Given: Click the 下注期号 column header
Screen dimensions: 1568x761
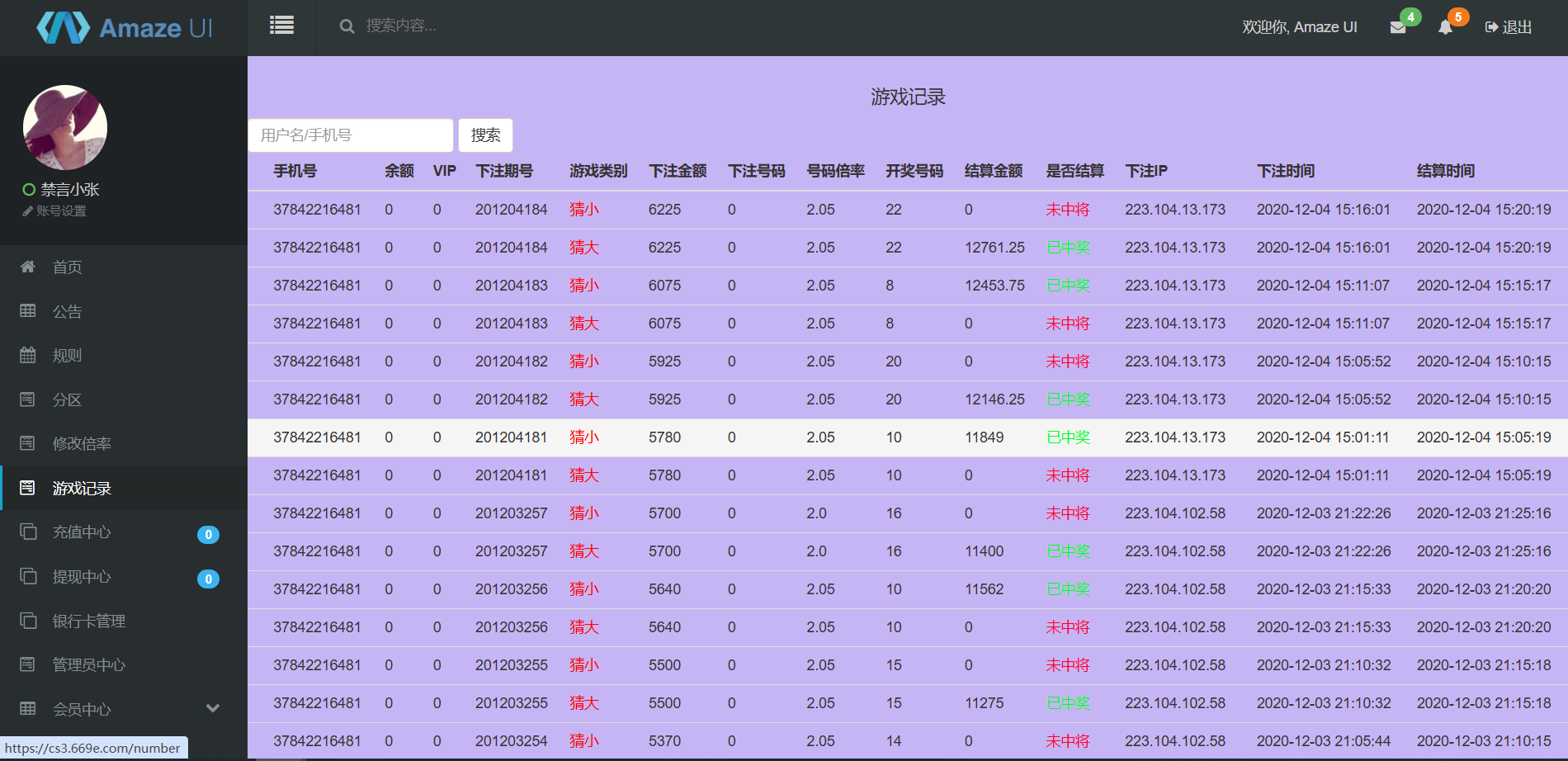Looking at the screenshot, I should [504, 171].
